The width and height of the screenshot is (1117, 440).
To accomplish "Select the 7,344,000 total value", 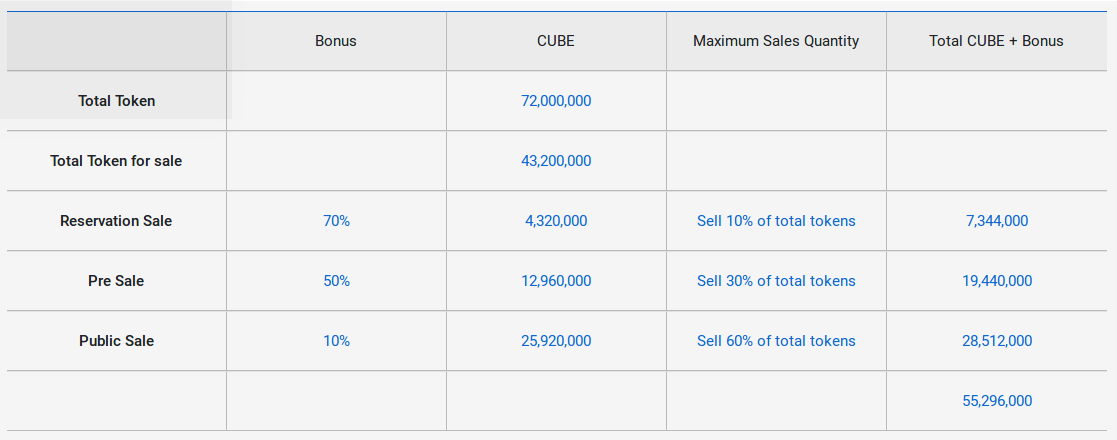I will point(997,221).
